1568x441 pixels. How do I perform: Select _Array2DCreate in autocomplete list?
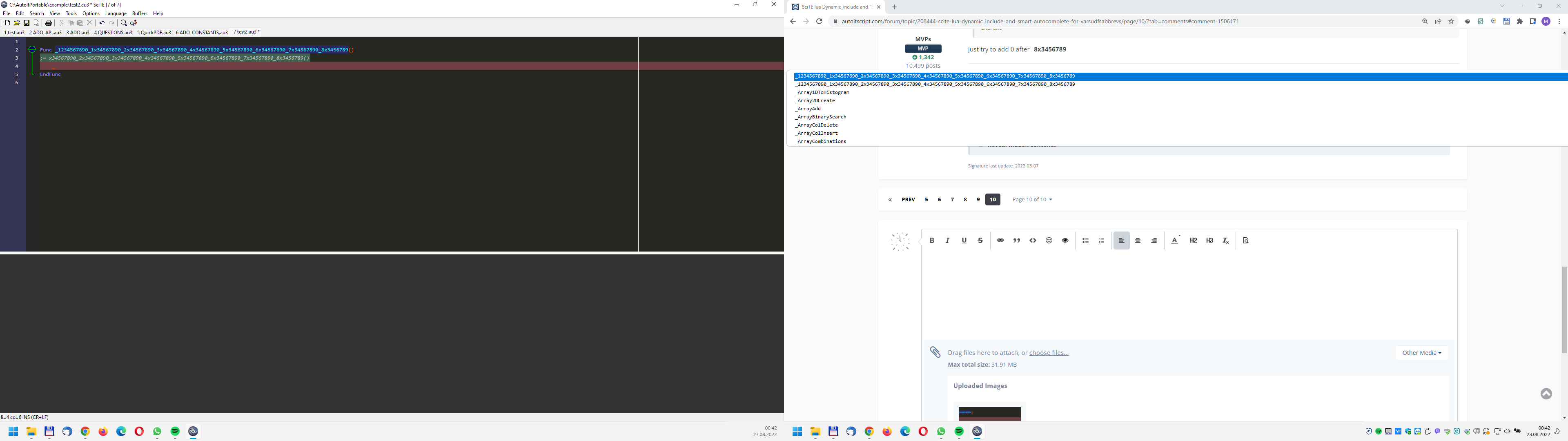[x=815, y=100]
